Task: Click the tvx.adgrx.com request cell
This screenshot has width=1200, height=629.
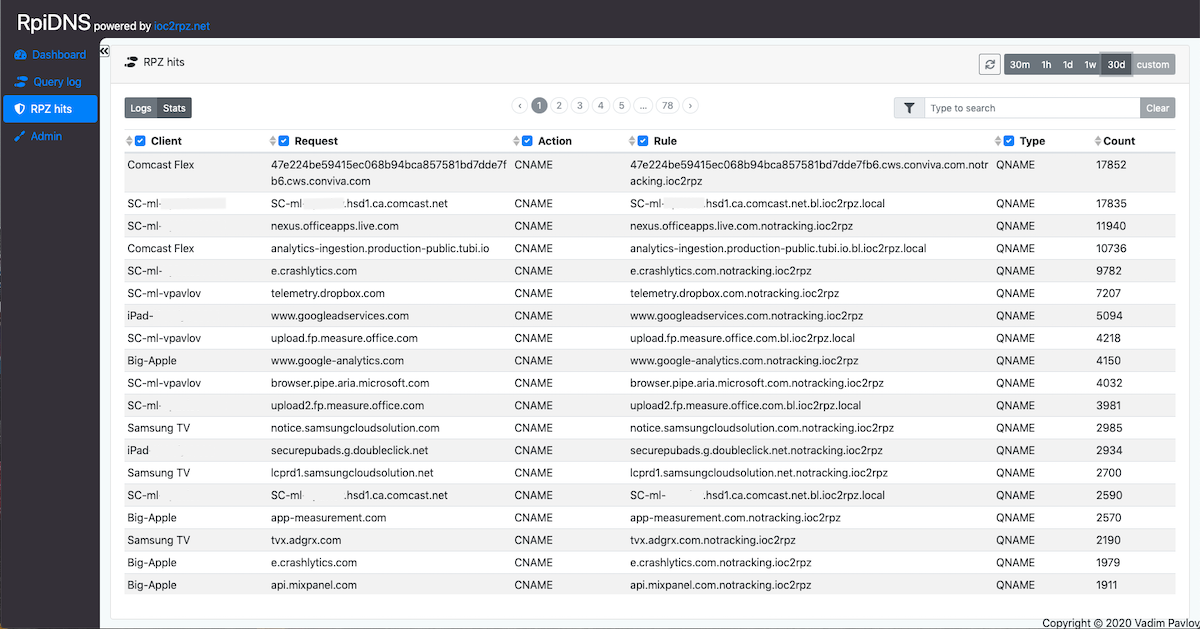Action: point(306,540)
